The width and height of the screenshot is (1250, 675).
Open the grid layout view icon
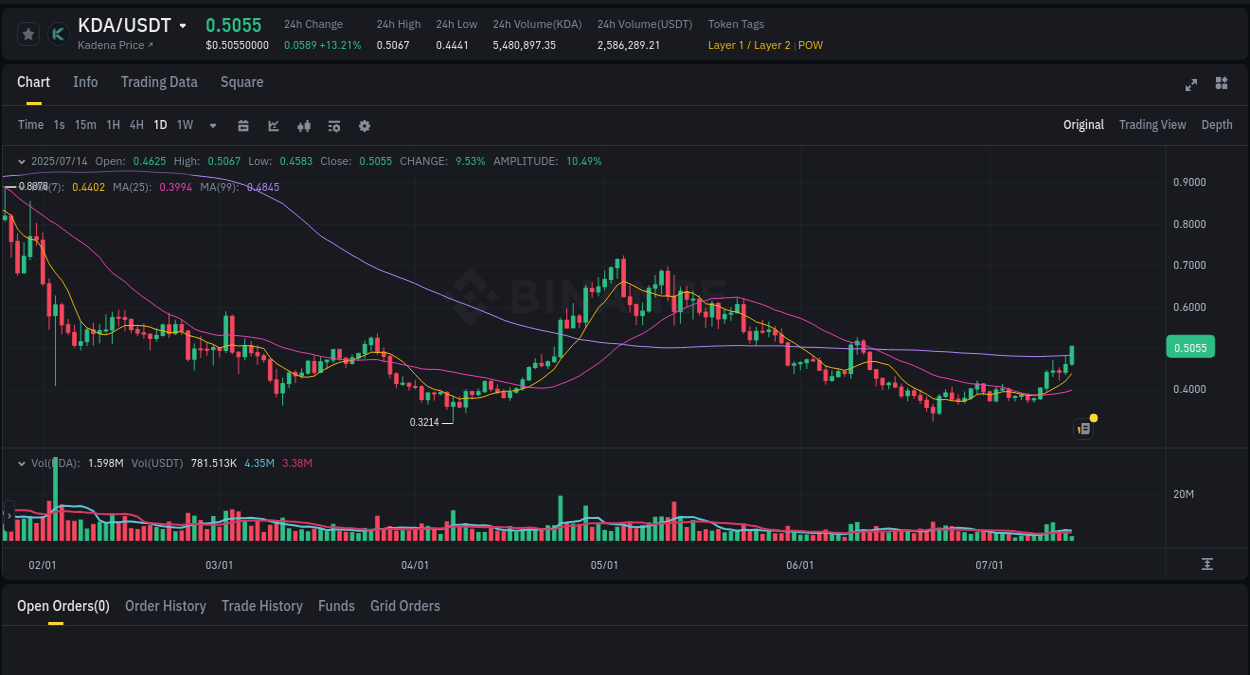point(1221,84)
